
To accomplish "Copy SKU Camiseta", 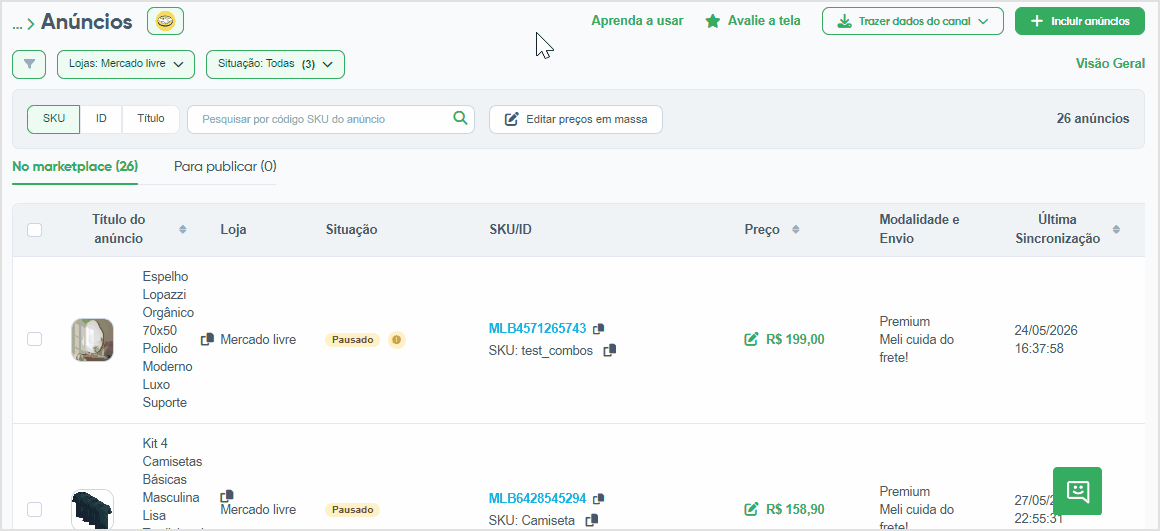I will pos(591,521).
